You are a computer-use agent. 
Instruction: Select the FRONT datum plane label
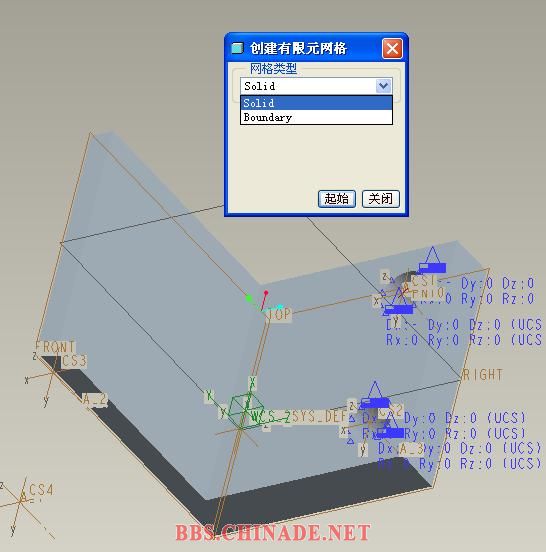[55, 347]
